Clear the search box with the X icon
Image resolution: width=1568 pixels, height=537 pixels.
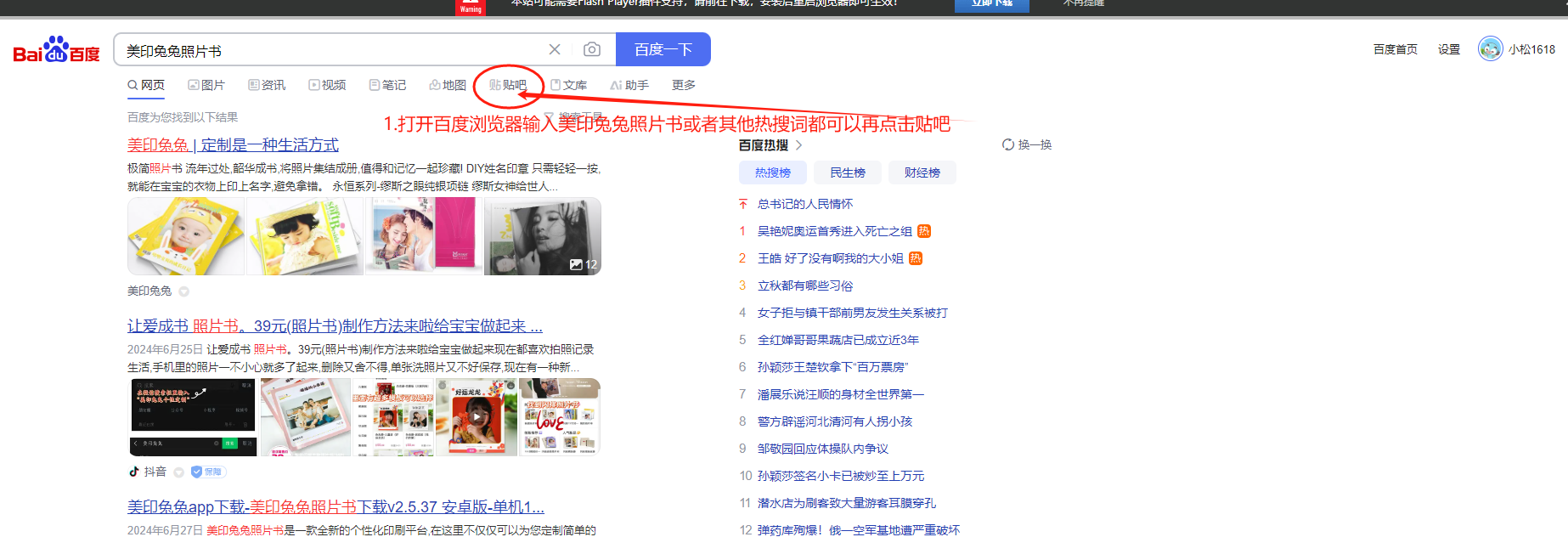click(x=555, y=49)
